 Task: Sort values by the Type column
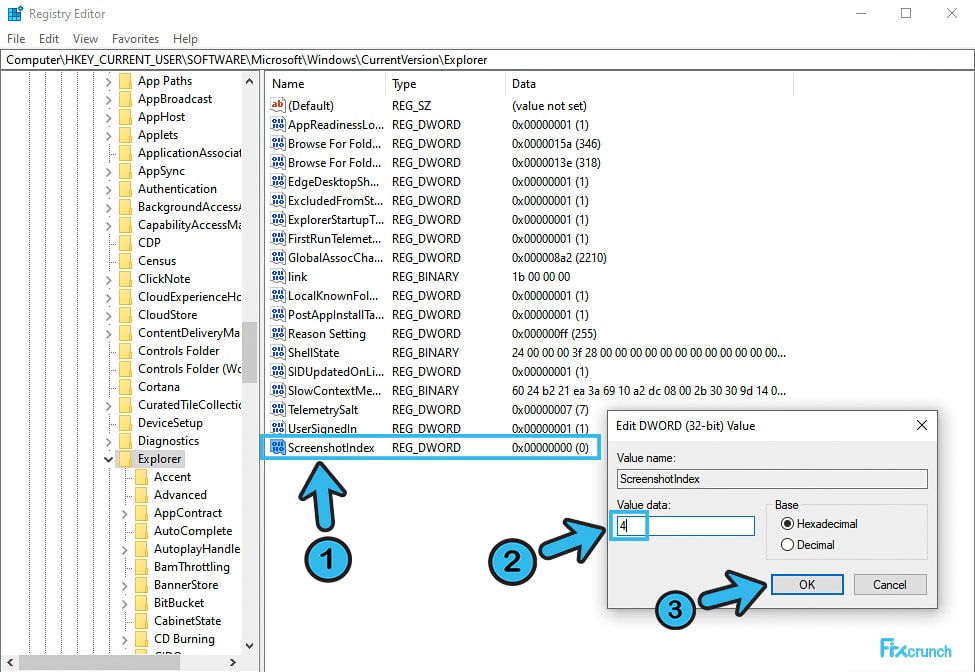click(x=445, y=84)
